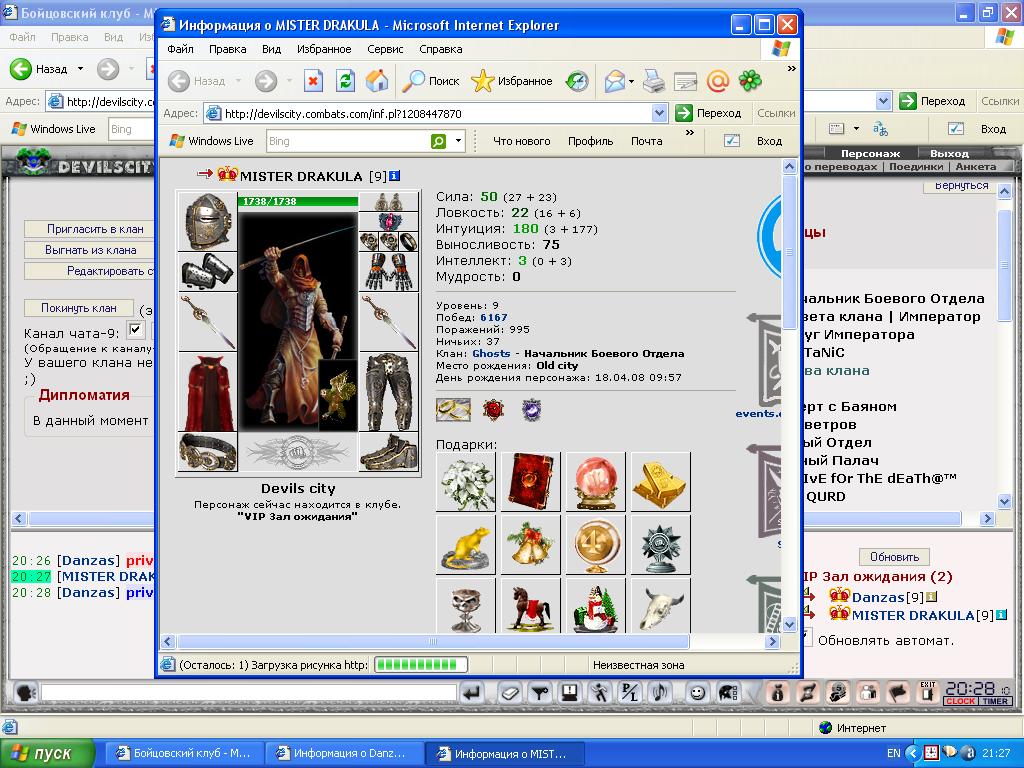Viewport: 1024px width, 768px height.
Task: Click the gold bars gift
Action: pyautogui.click(x=660, y=482)
